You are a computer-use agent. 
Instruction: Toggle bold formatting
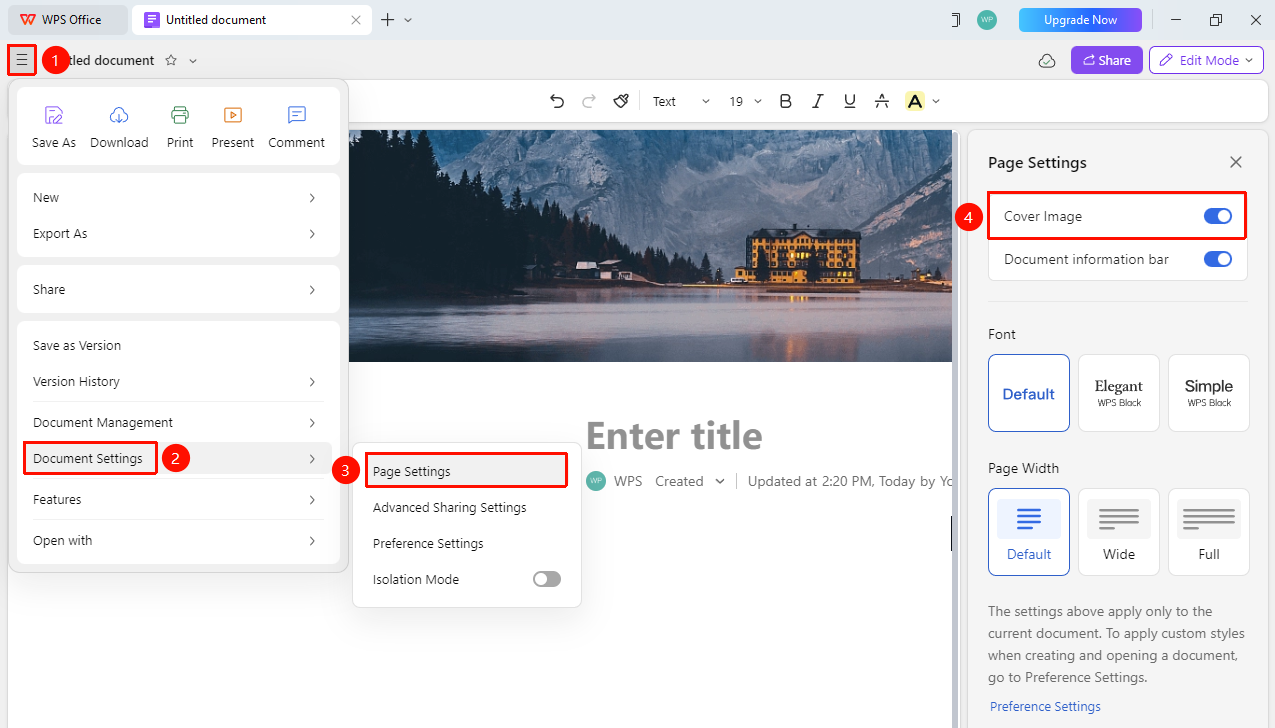[786, 101]
